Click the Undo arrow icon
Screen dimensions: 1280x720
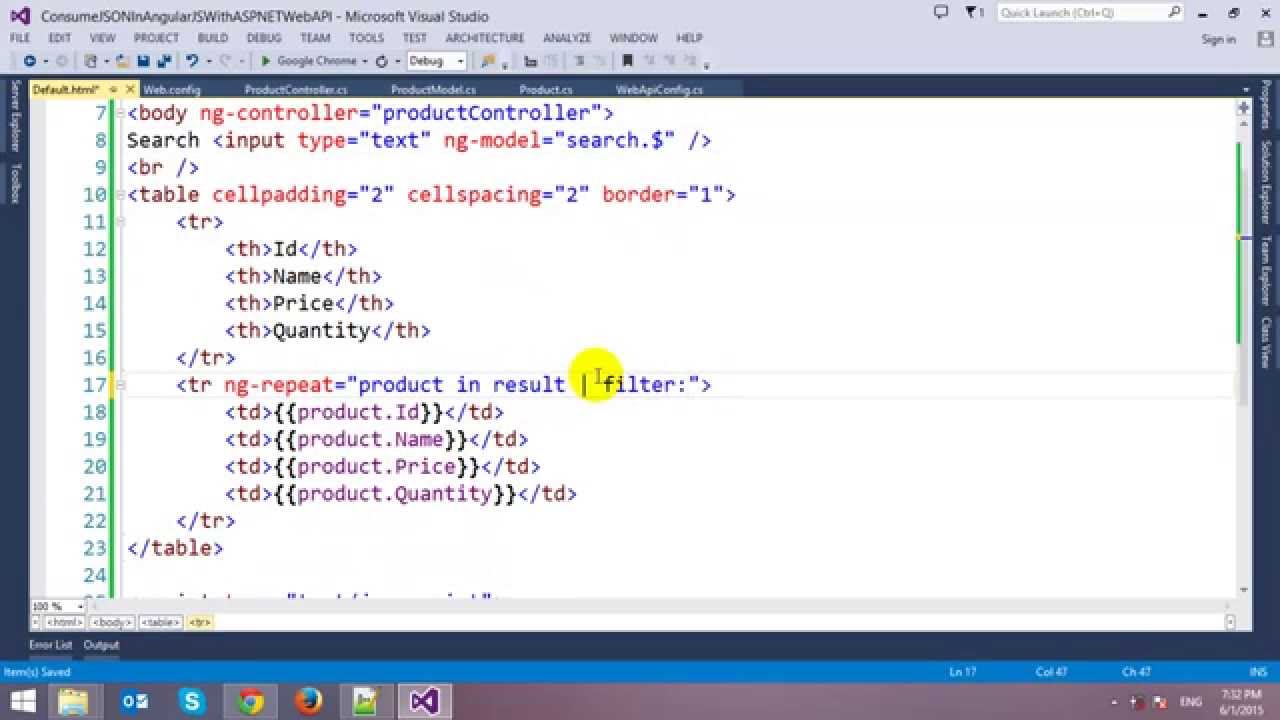click(x=192, y=61)
